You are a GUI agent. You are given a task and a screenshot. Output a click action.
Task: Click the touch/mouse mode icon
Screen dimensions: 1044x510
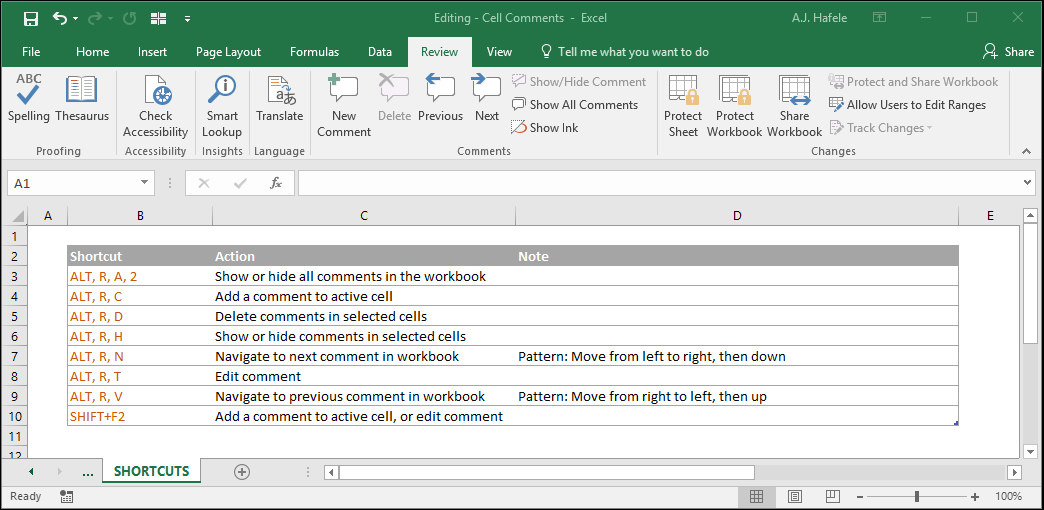point(158,19)
